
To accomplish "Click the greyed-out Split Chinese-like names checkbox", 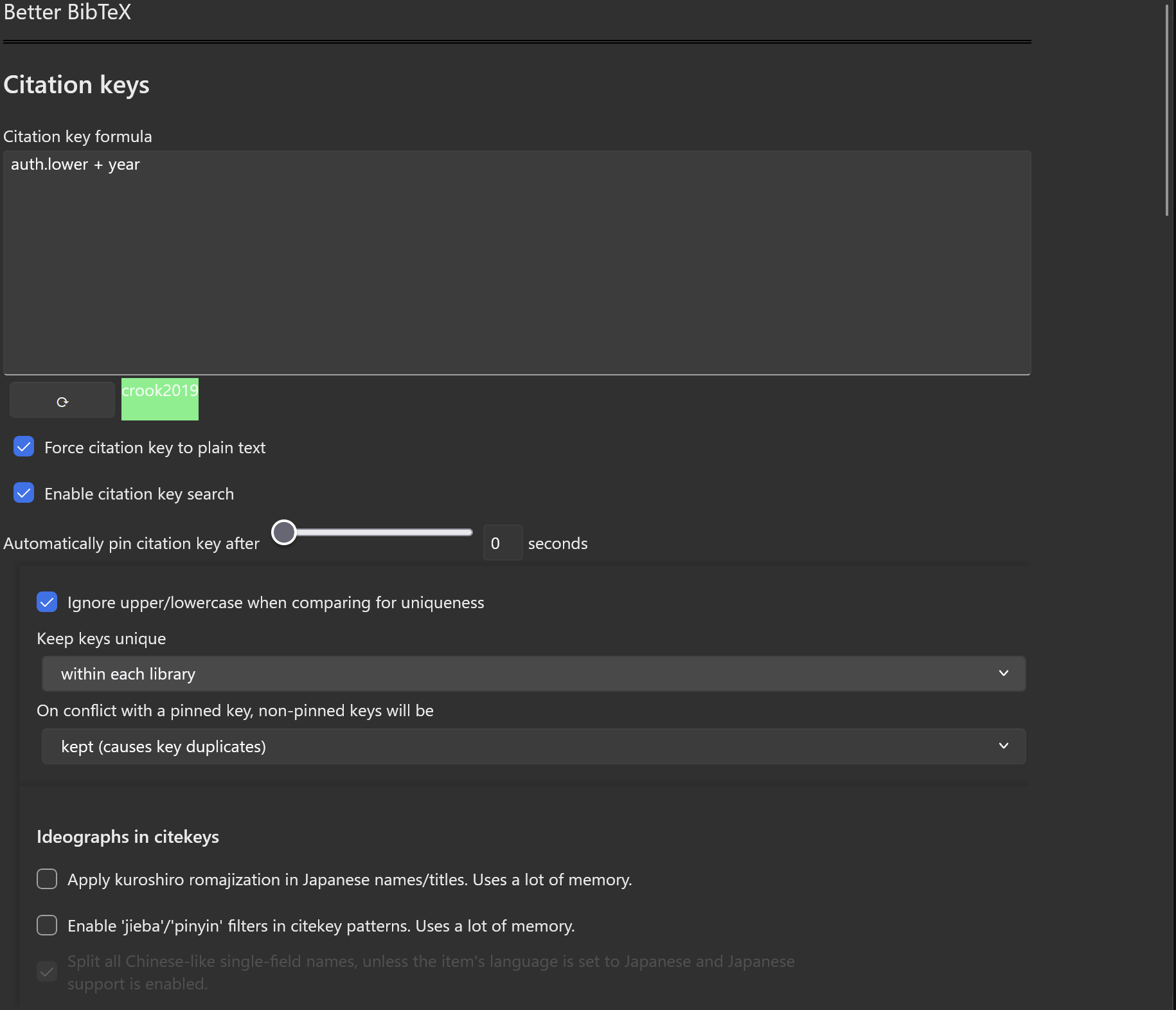I will 47,971.
